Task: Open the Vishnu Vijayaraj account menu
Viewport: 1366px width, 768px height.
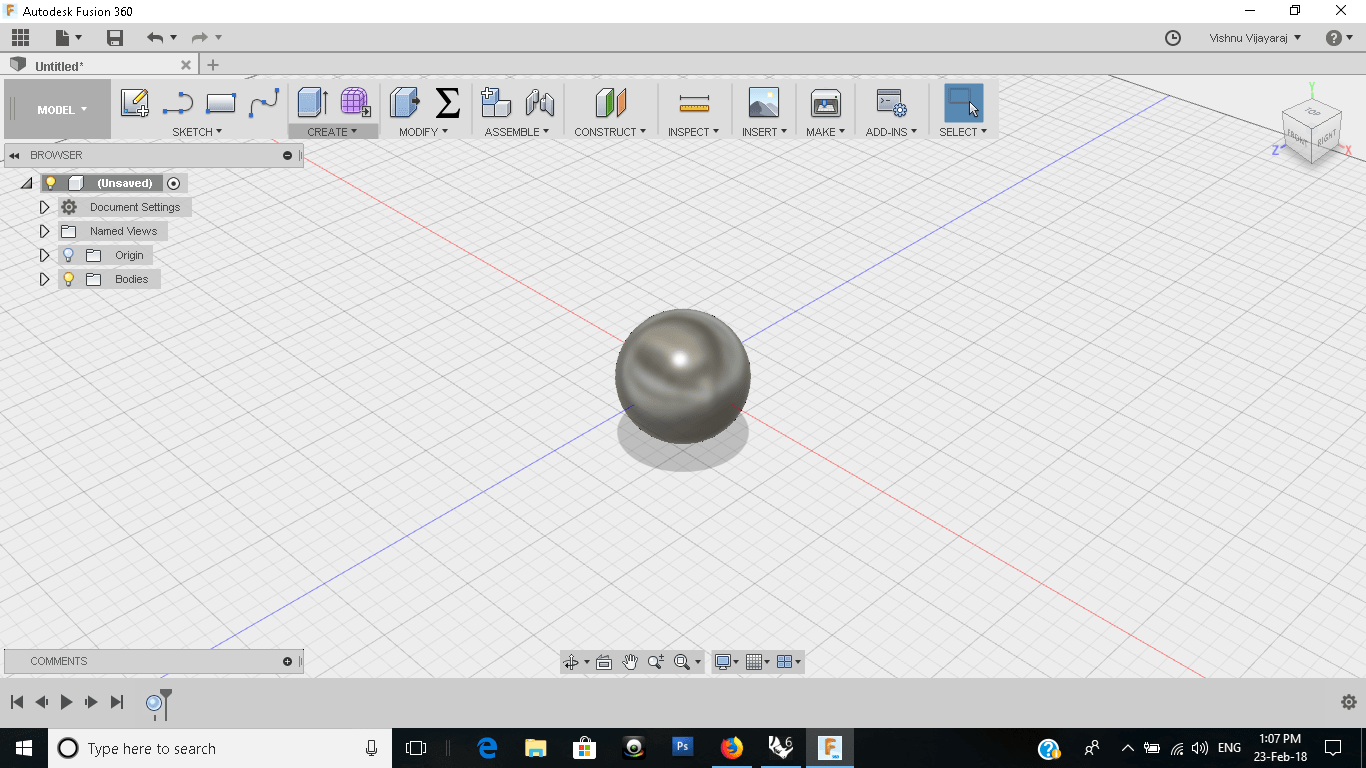Action: point(1255,38)
